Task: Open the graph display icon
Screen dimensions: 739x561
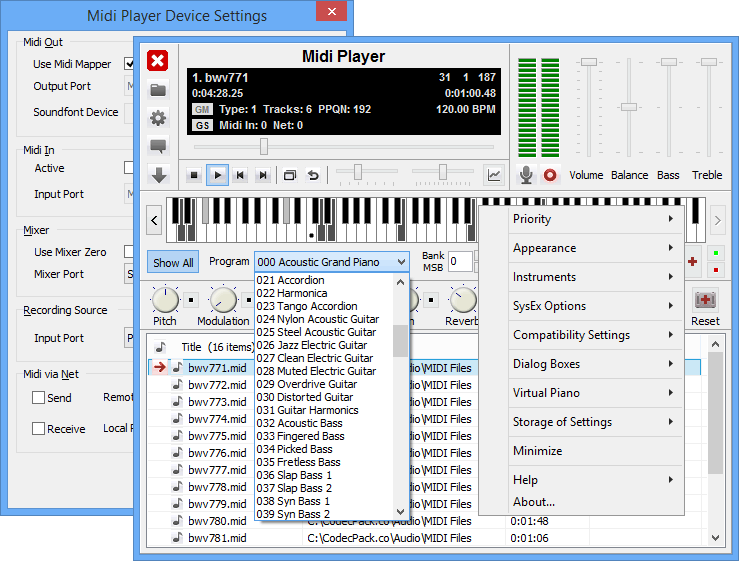Action: (494, 175)
